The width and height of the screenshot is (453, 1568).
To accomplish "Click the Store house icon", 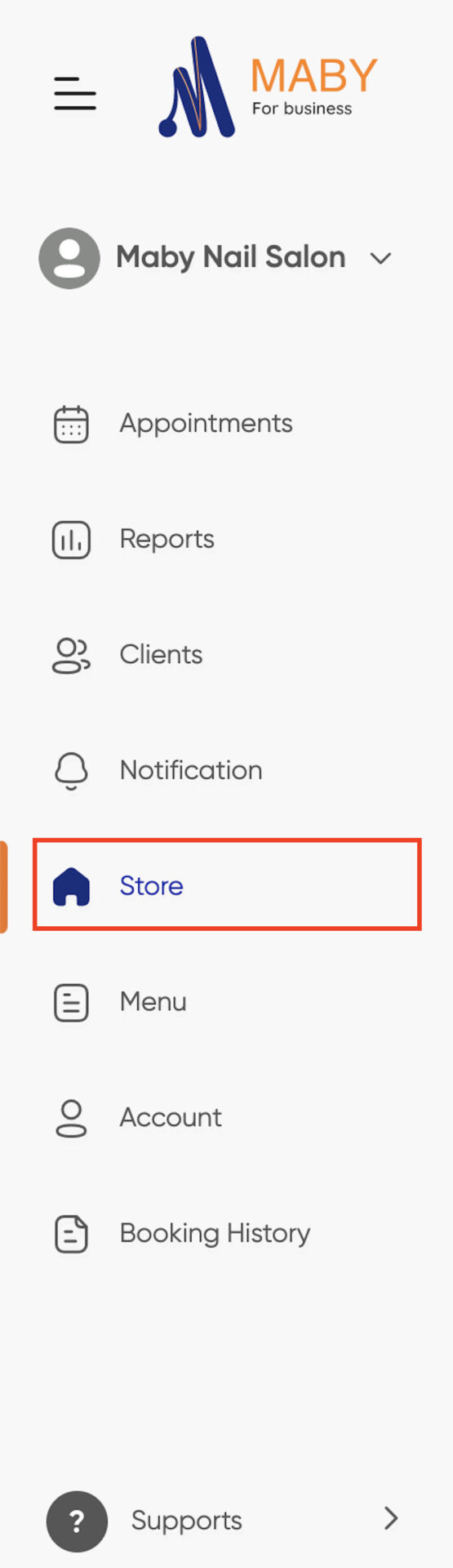I will point(71,886).
